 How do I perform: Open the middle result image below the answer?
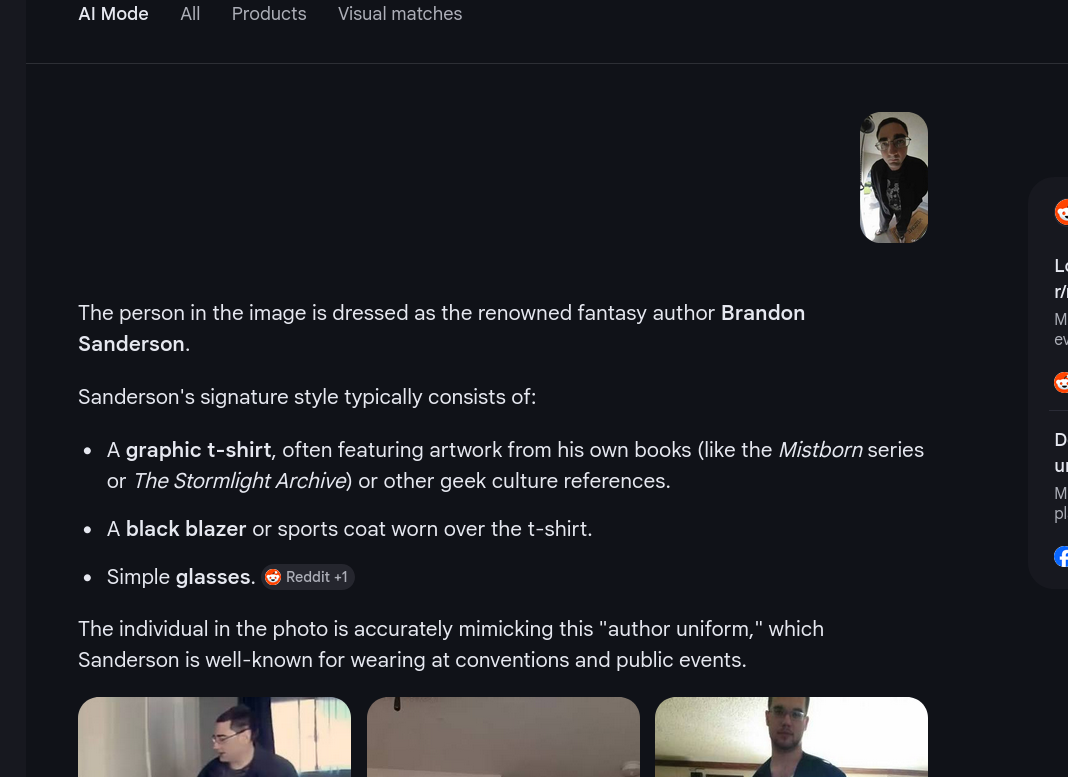(503, 737)
